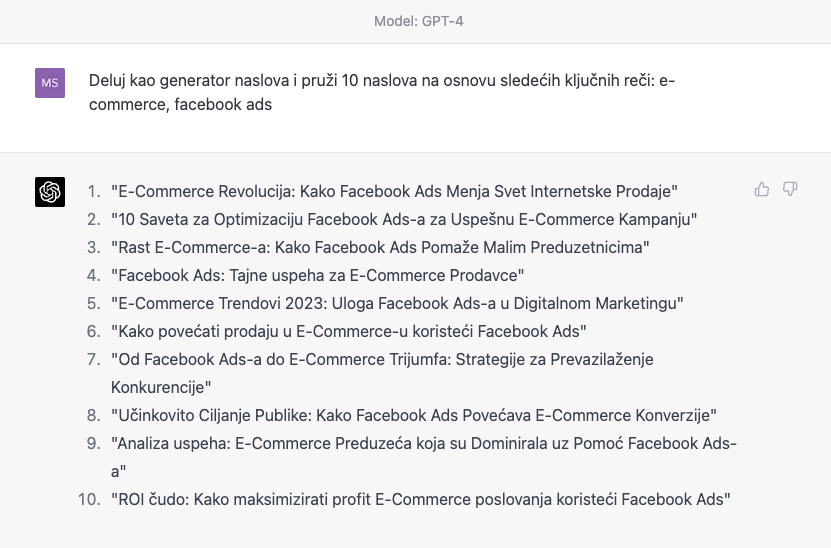Click the word Konkurencije in title 7
831x548 pixels.
pos(161,387)
